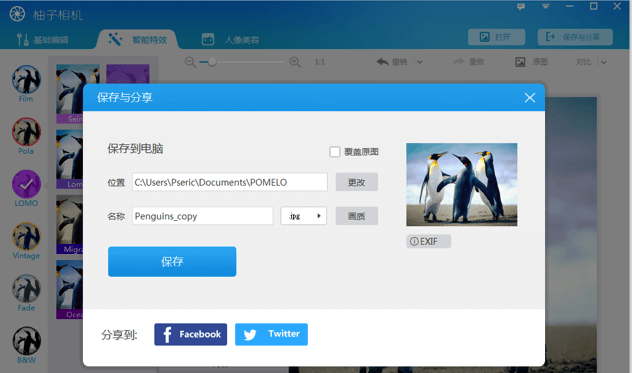Open the title bar dropdown menu arrow
This screenshot has width=632, height=373.
545,6
